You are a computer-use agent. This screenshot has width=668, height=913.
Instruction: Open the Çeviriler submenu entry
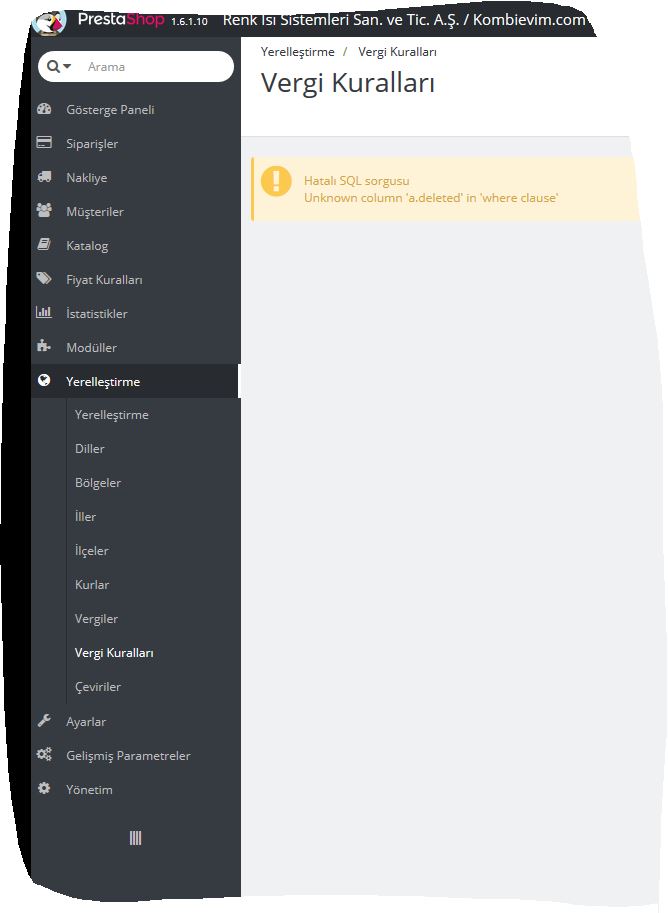98,687
